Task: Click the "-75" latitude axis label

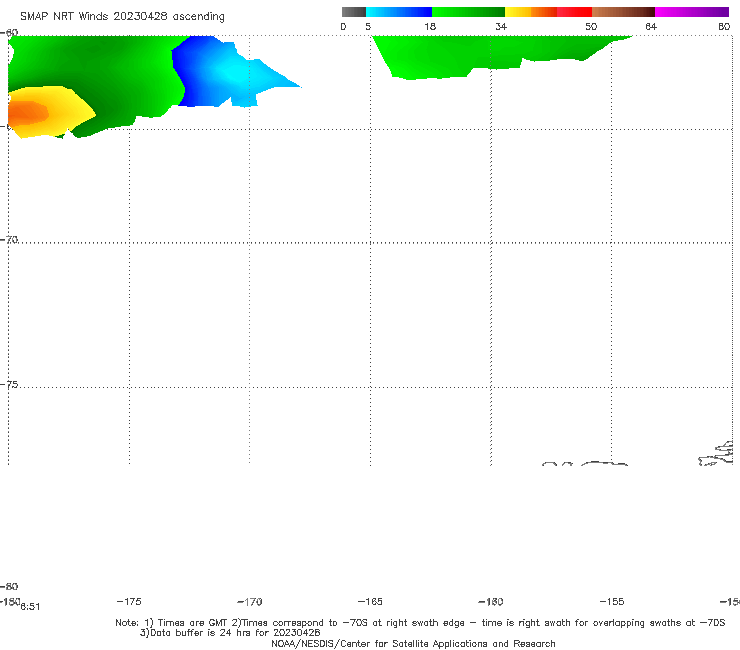Action: [x=9, y=384]
